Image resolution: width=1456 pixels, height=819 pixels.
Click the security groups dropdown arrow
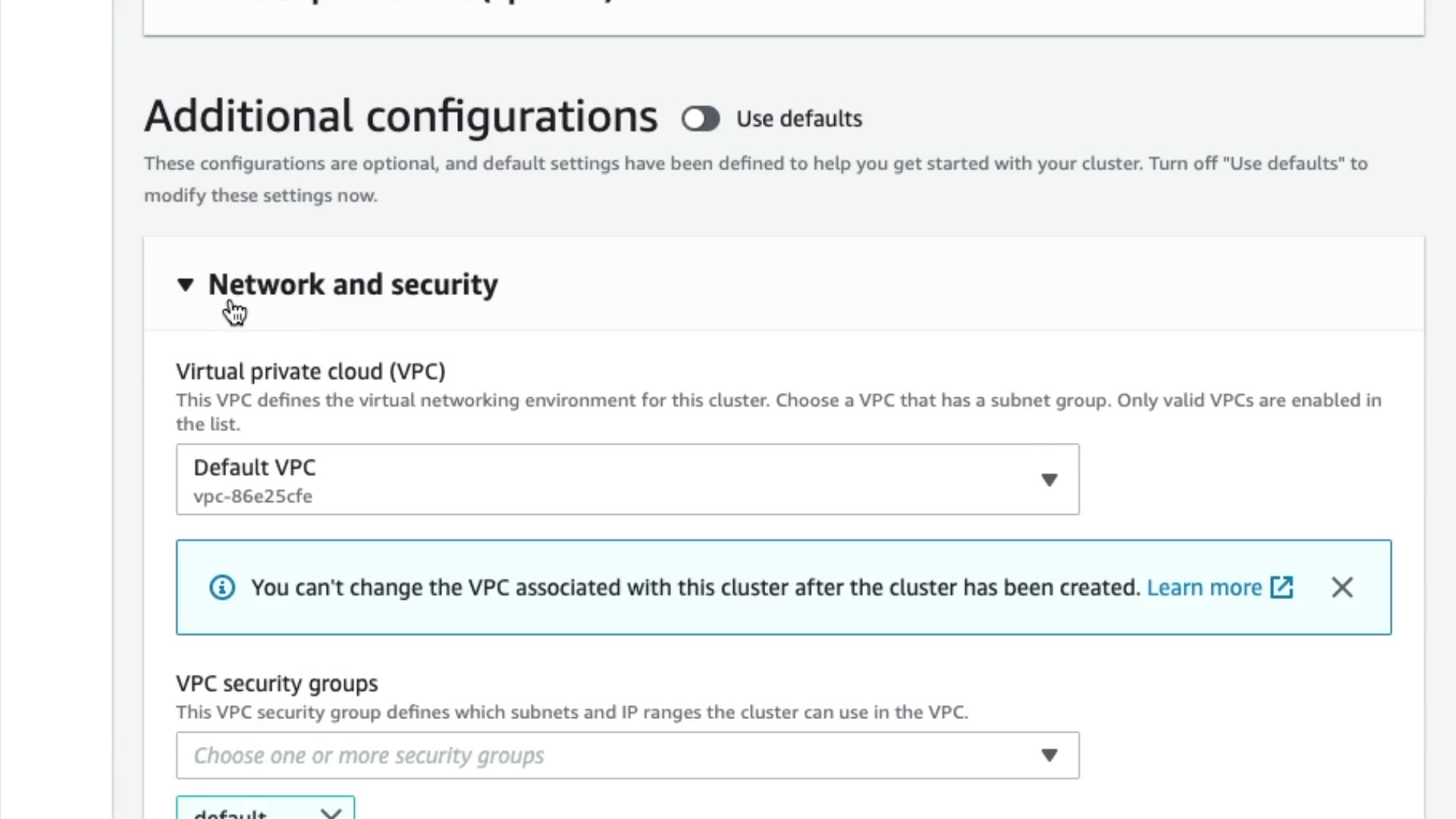[x=1049, y=755]
